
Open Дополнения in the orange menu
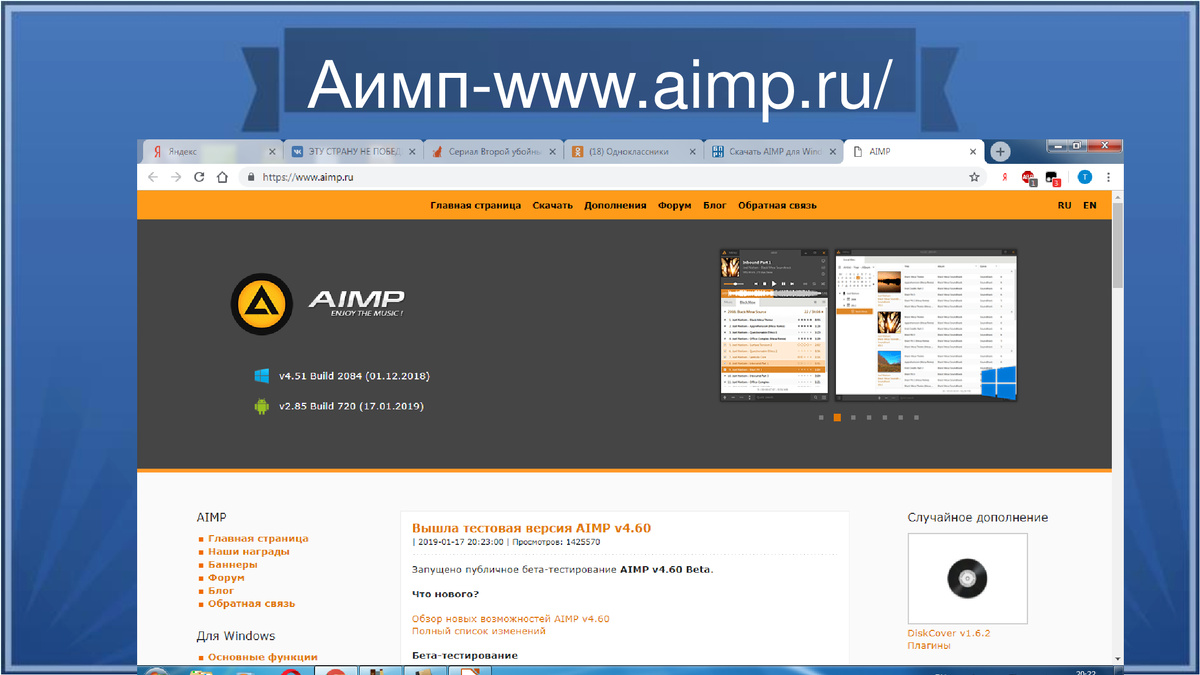[x=615, y=205]
